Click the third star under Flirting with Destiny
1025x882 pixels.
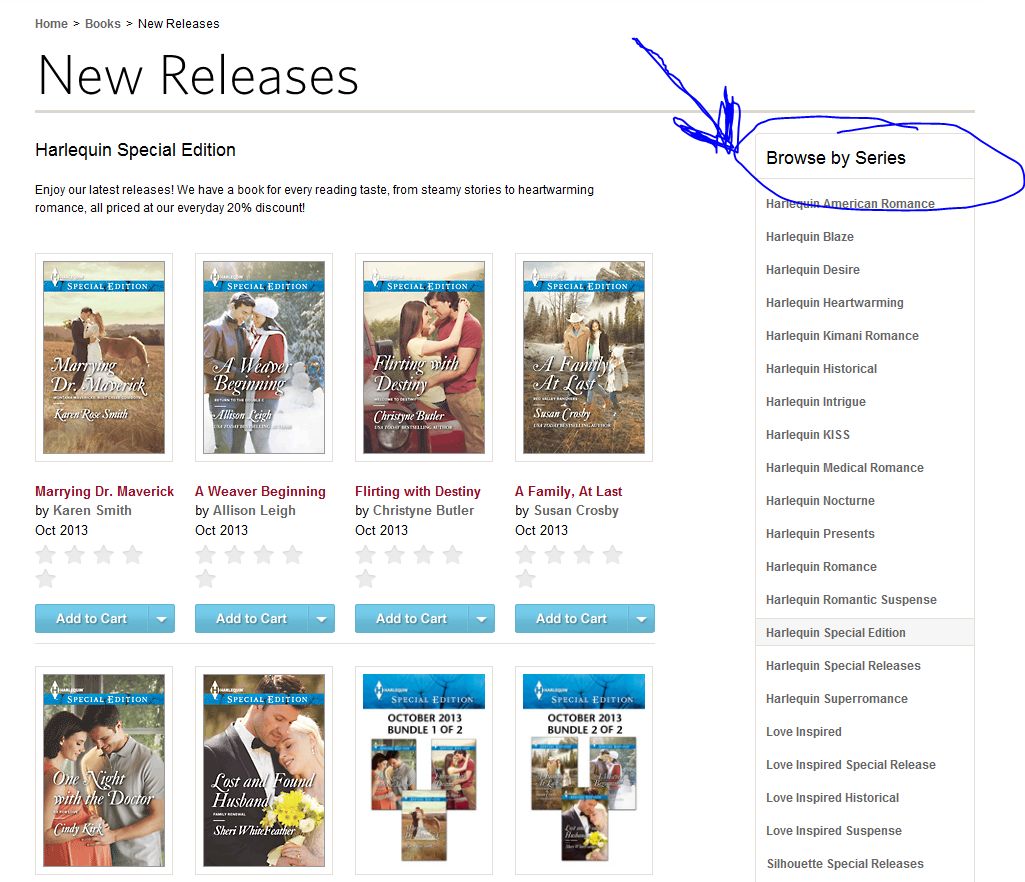click(424, 555)
